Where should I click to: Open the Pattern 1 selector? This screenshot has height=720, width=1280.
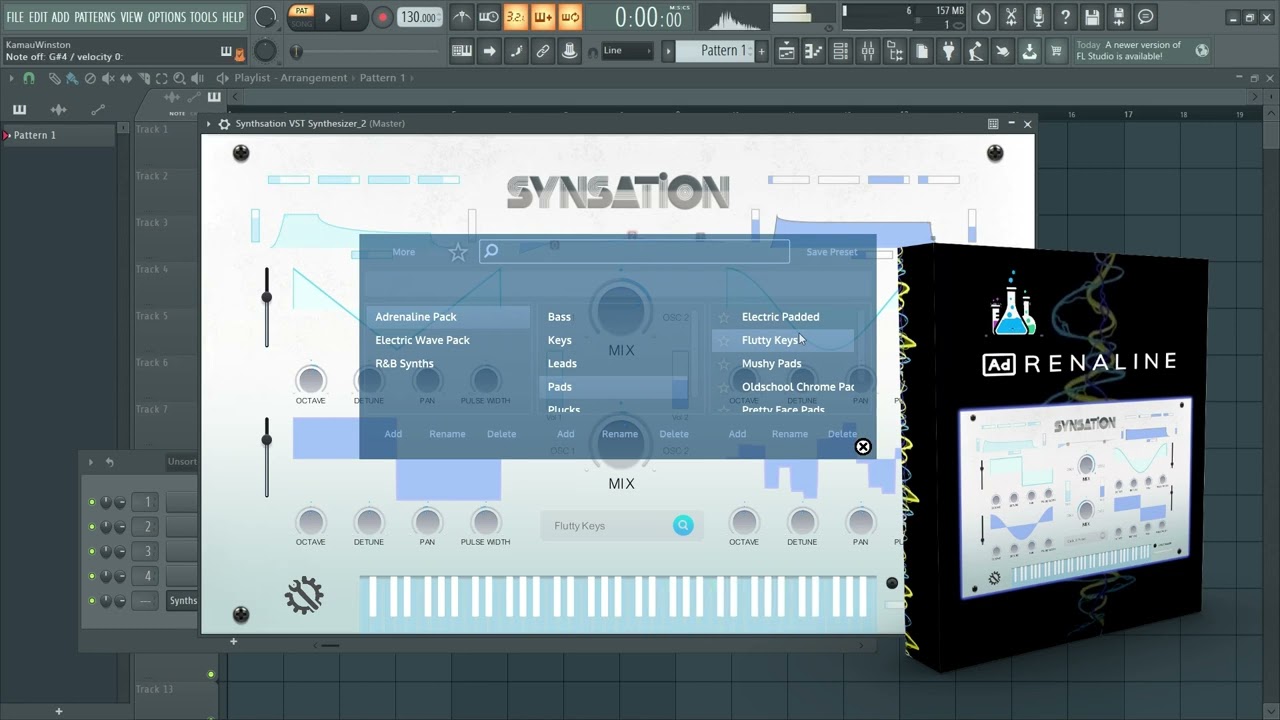pyautogui.click(x=715, y=51)
